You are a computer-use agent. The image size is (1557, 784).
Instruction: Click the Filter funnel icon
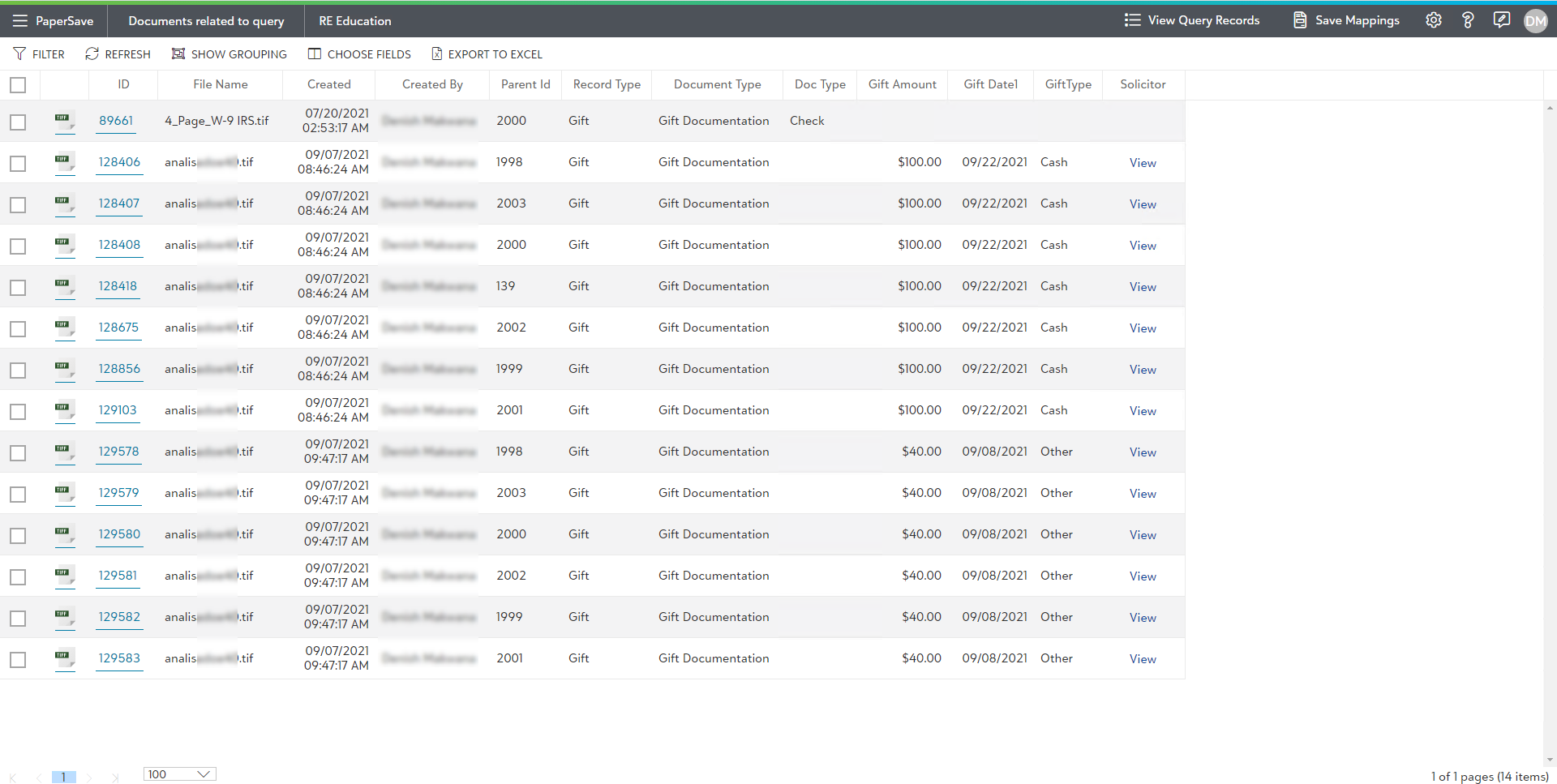point(19,54)
